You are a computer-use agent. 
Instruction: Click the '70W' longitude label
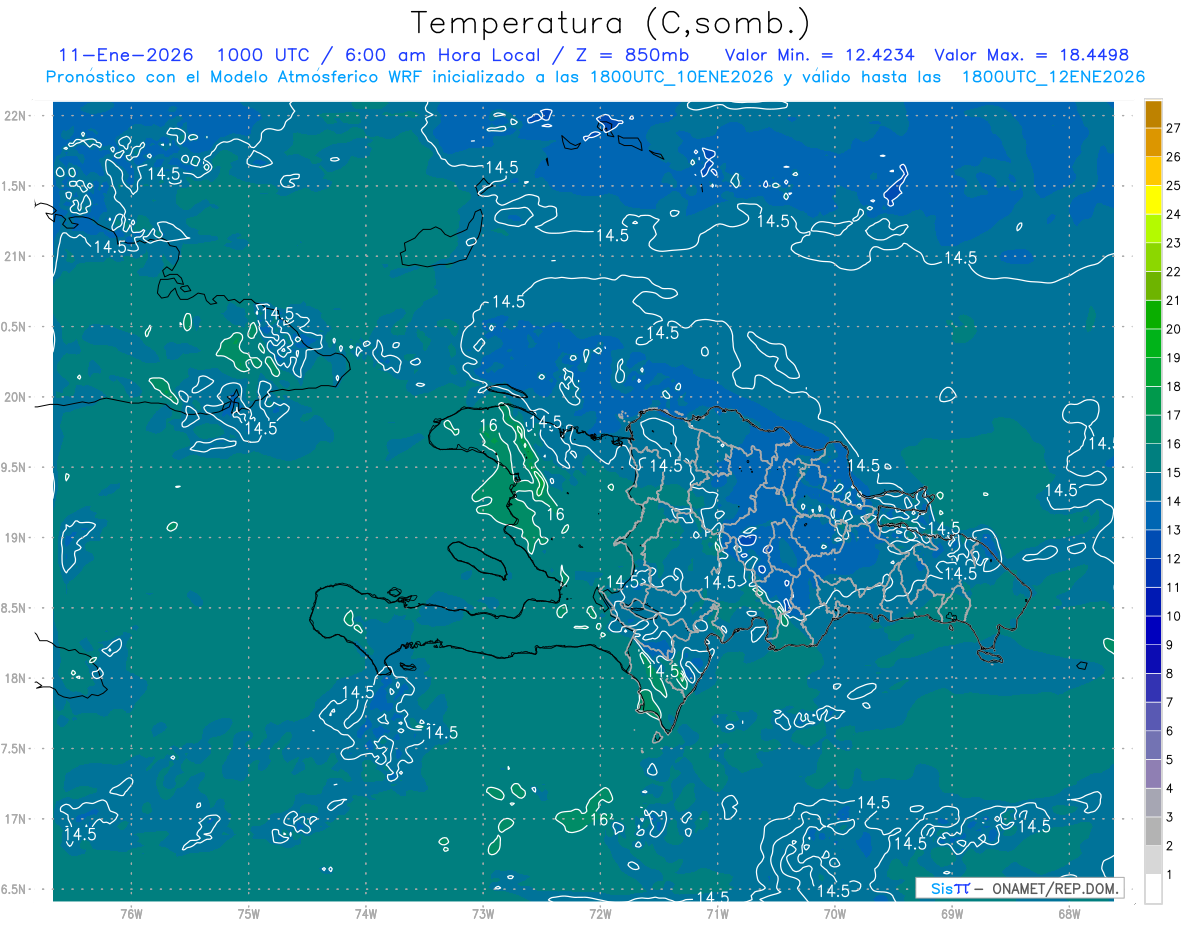[x=835, y=913]
